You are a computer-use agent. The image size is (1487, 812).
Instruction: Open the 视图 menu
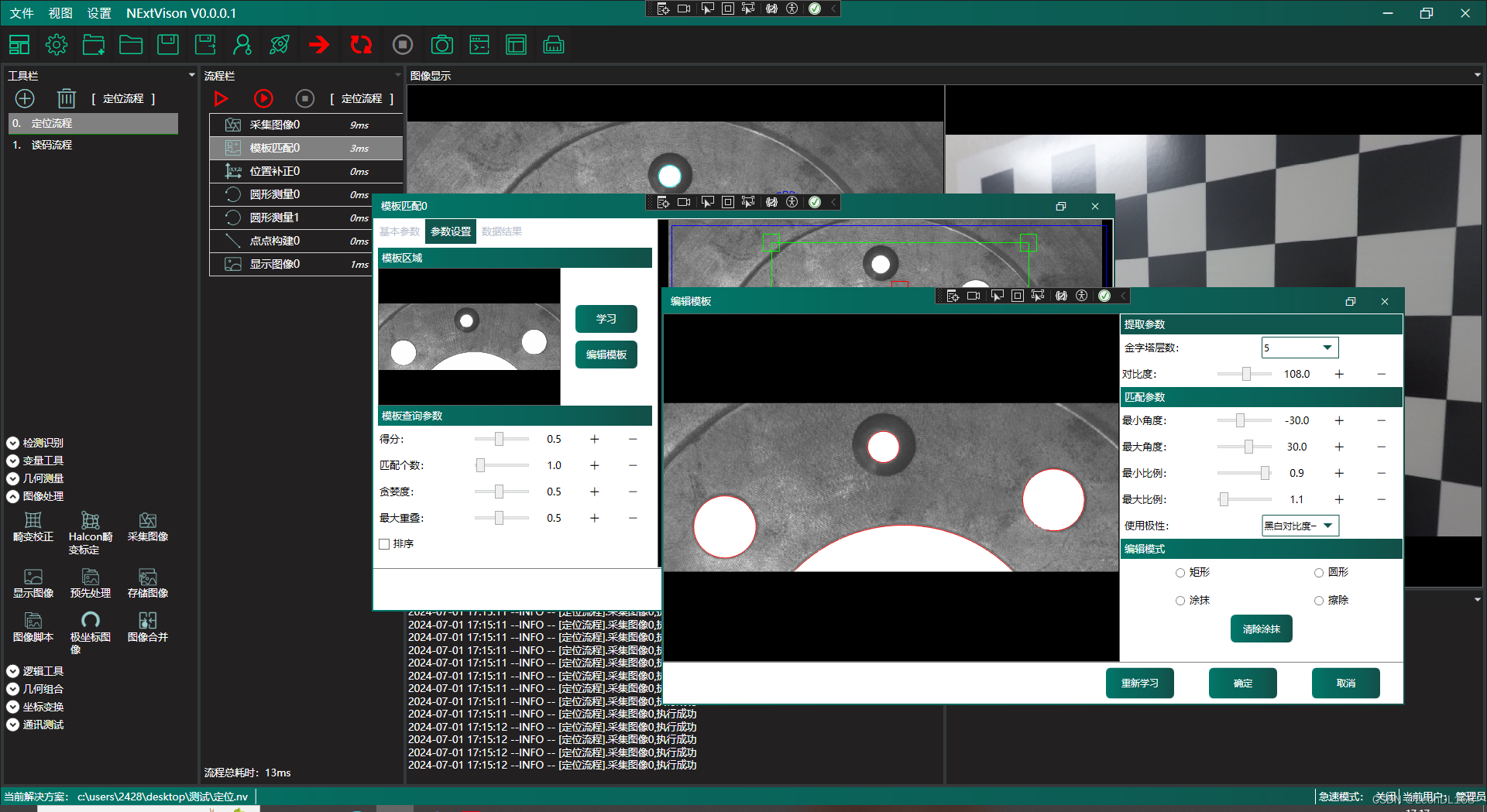point(60,13)
